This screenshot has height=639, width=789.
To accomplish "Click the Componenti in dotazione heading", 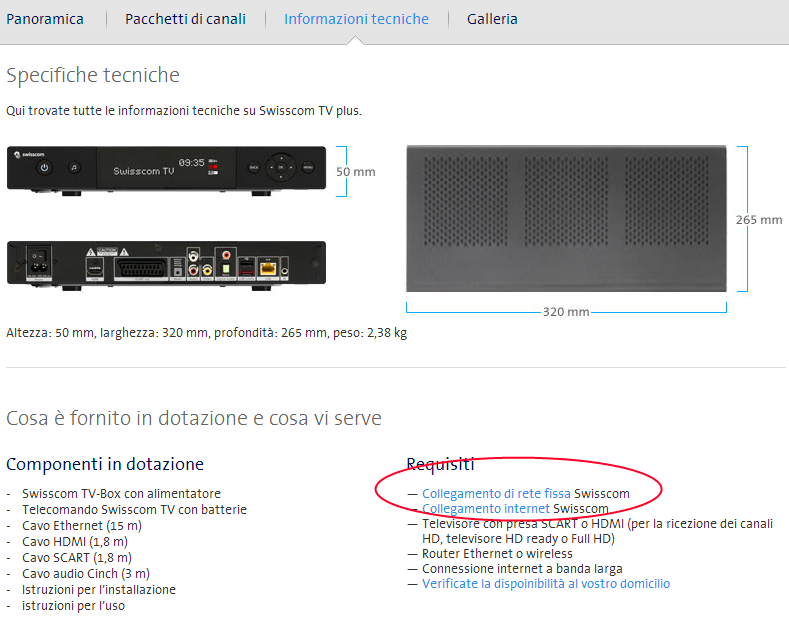I will coord(105,464).
